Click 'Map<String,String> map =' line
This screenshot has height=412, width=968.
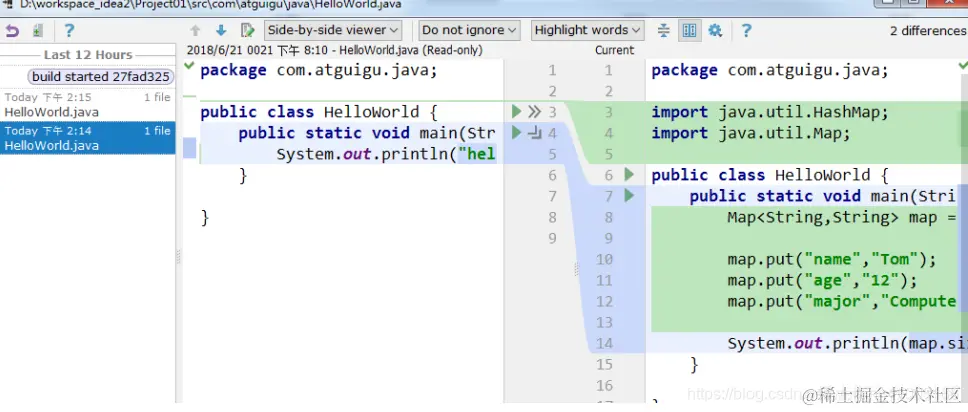coord(841,217)
